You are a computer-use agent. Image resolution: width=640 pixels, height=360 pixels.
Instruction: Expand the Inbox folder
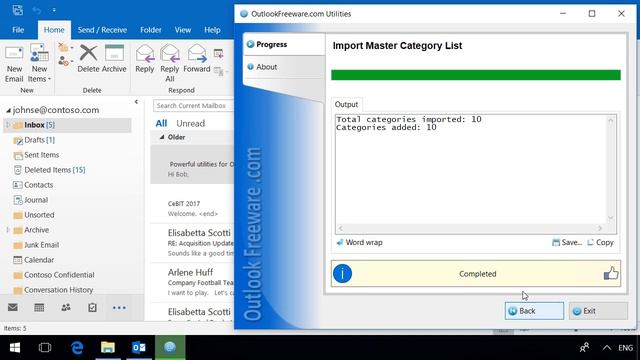point(7,125)
